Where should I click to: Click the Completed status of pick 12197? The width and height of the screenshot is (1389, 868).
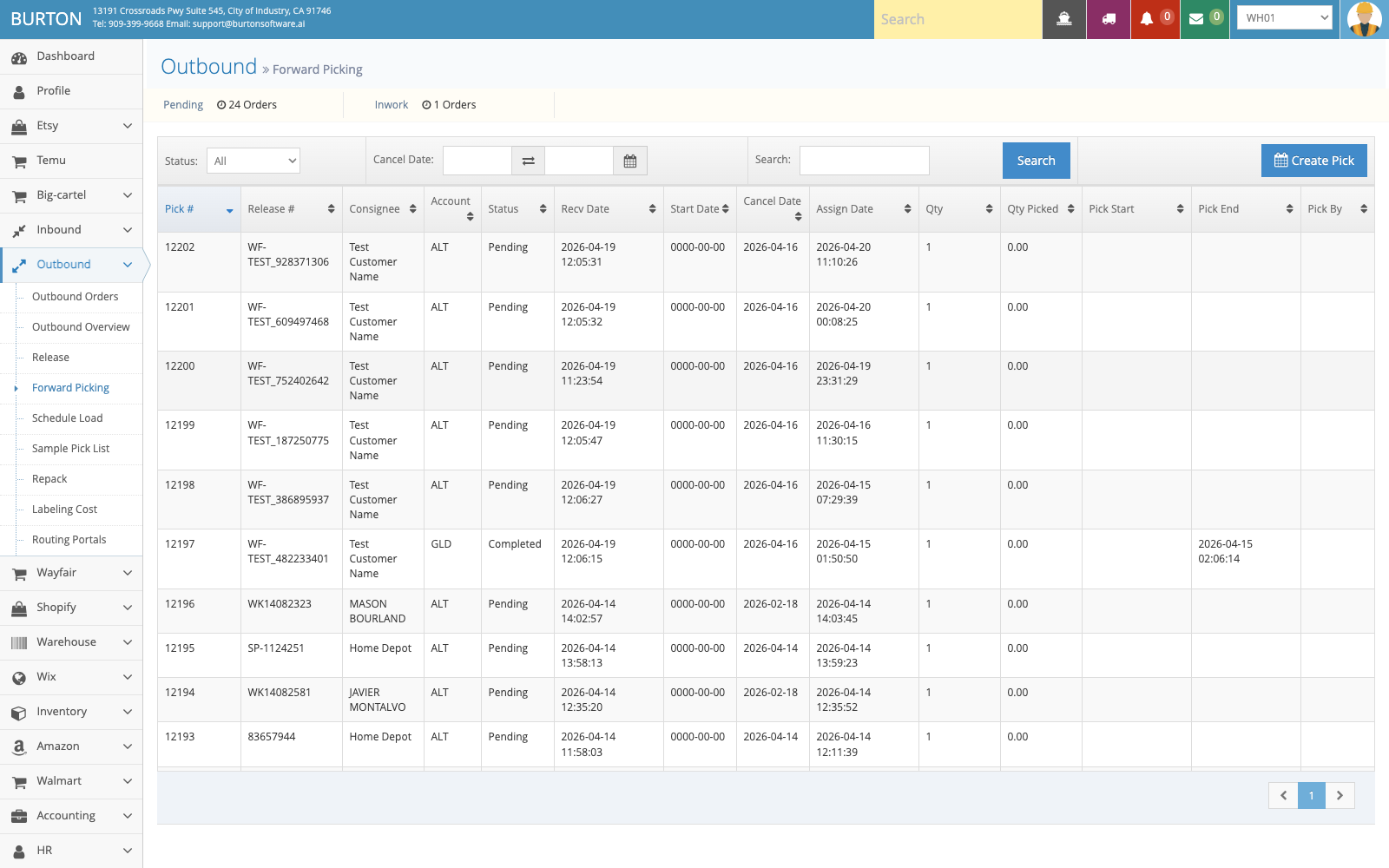515,544
